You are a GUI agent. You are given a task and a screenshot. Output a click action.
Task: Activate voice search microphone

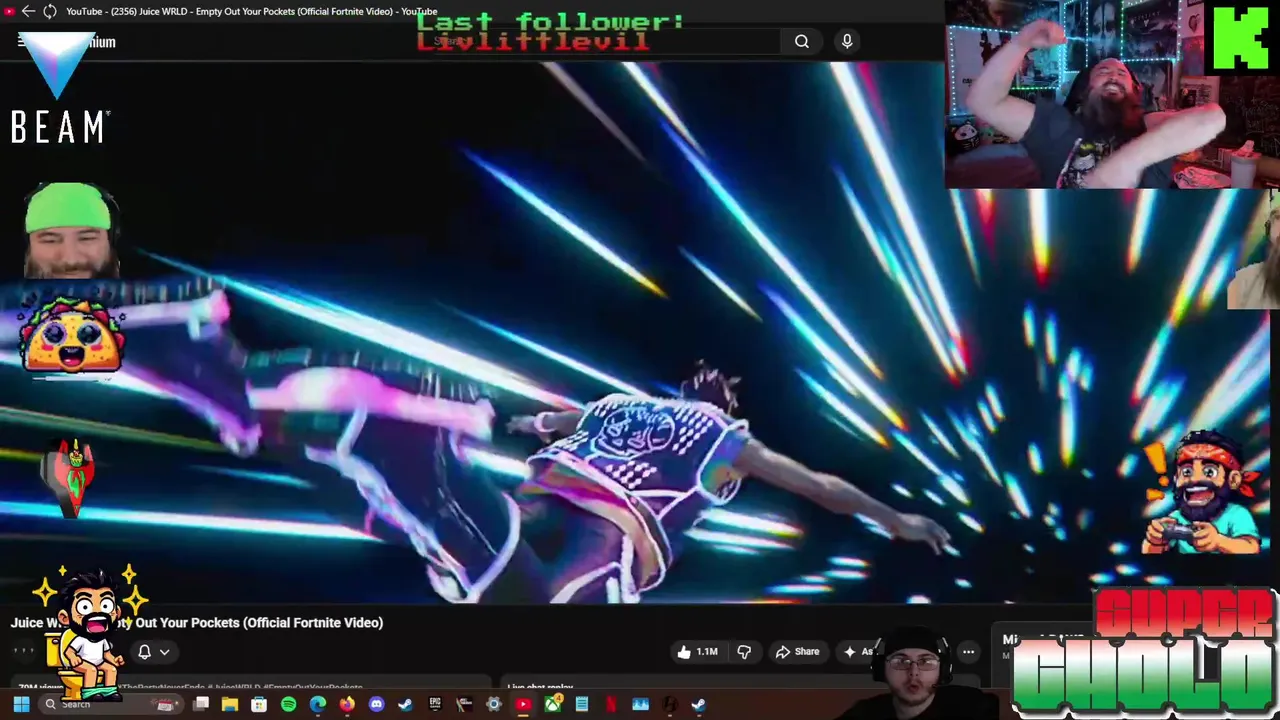click(847, 41)
